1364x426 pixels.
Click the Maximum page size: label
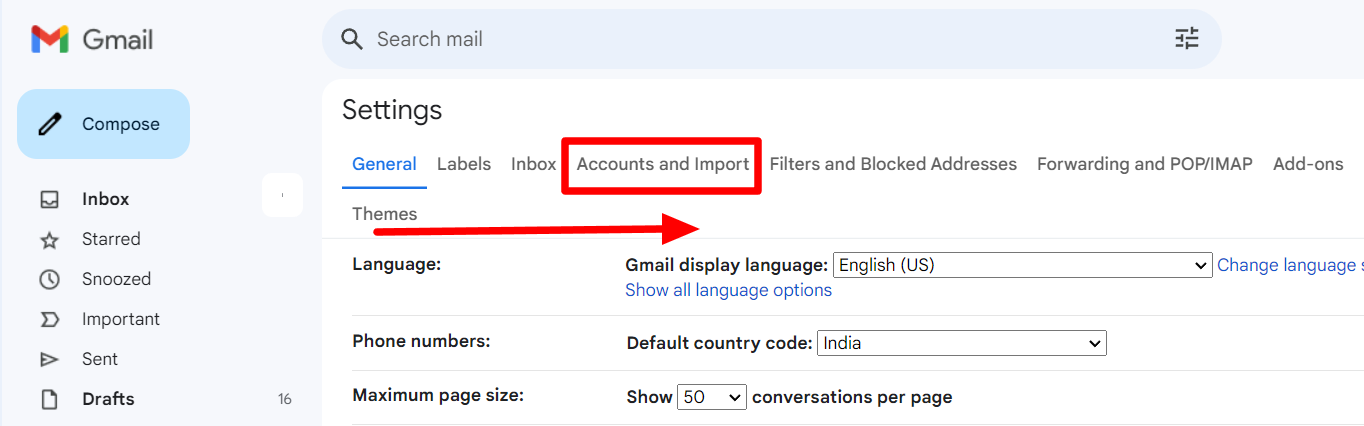(438, 395)
